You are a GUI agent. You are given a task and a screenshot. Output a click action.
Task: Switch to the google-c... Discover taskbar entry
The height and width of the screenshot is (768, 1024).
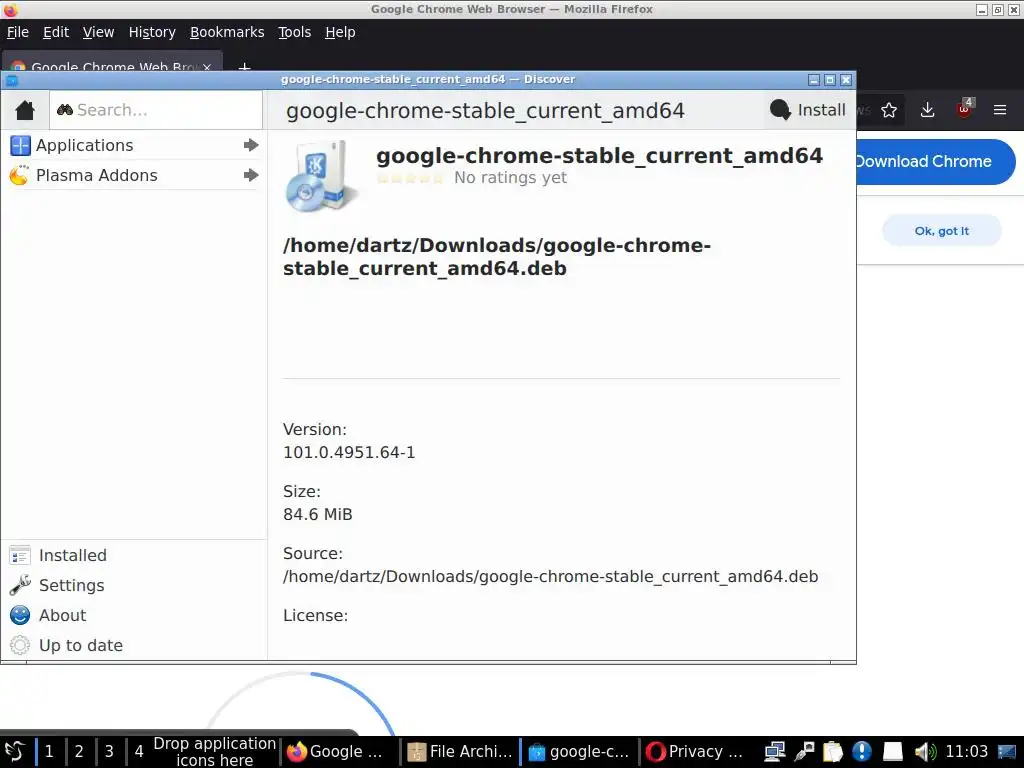coord(580,751)
